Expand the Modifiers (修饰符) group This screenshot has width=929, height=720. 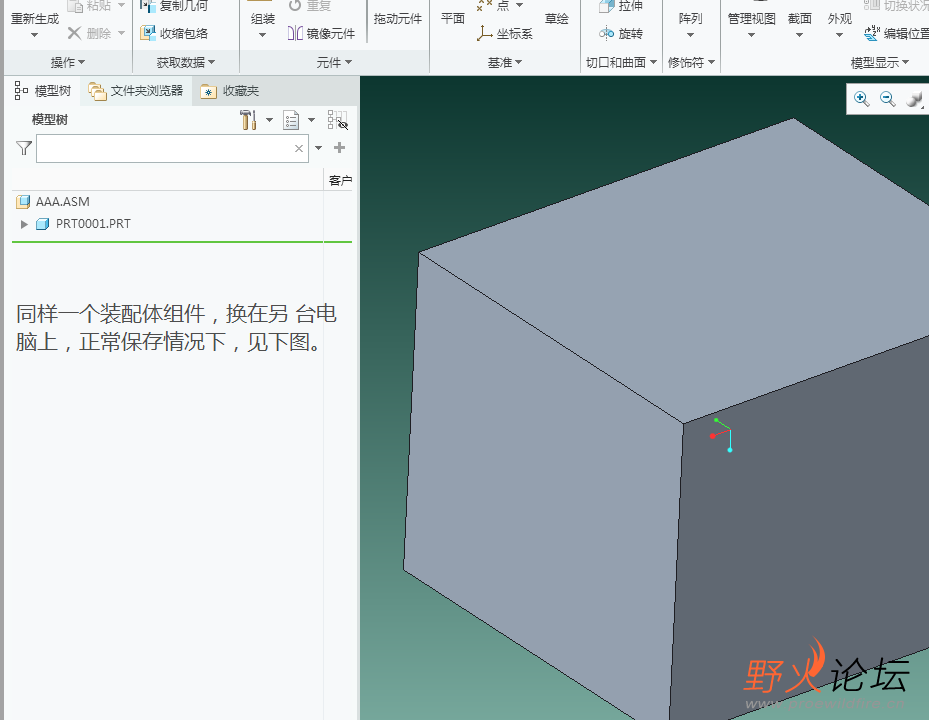pos(691,62)
